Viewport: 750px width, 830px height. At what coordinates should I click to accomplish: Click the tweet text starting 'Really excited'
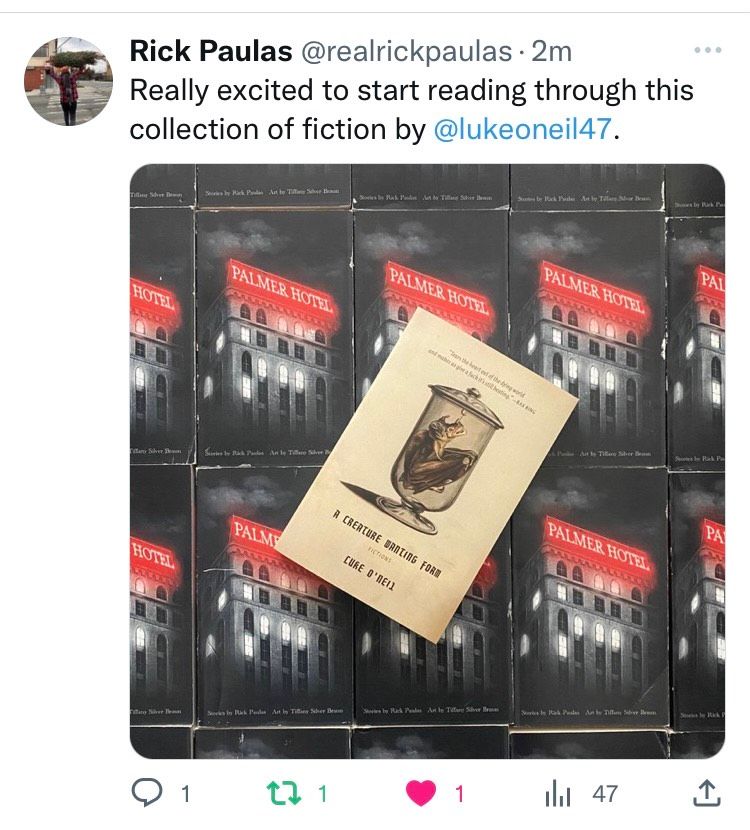click(x=411, y=110)
